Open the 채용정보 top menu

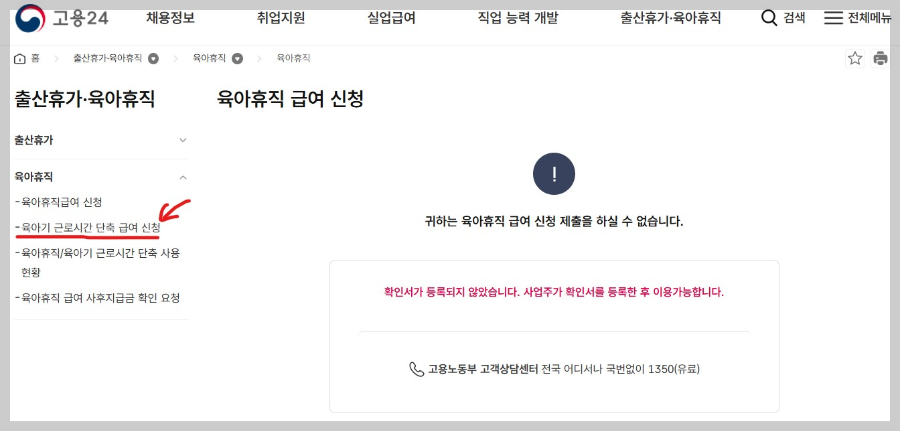point(170,18)
